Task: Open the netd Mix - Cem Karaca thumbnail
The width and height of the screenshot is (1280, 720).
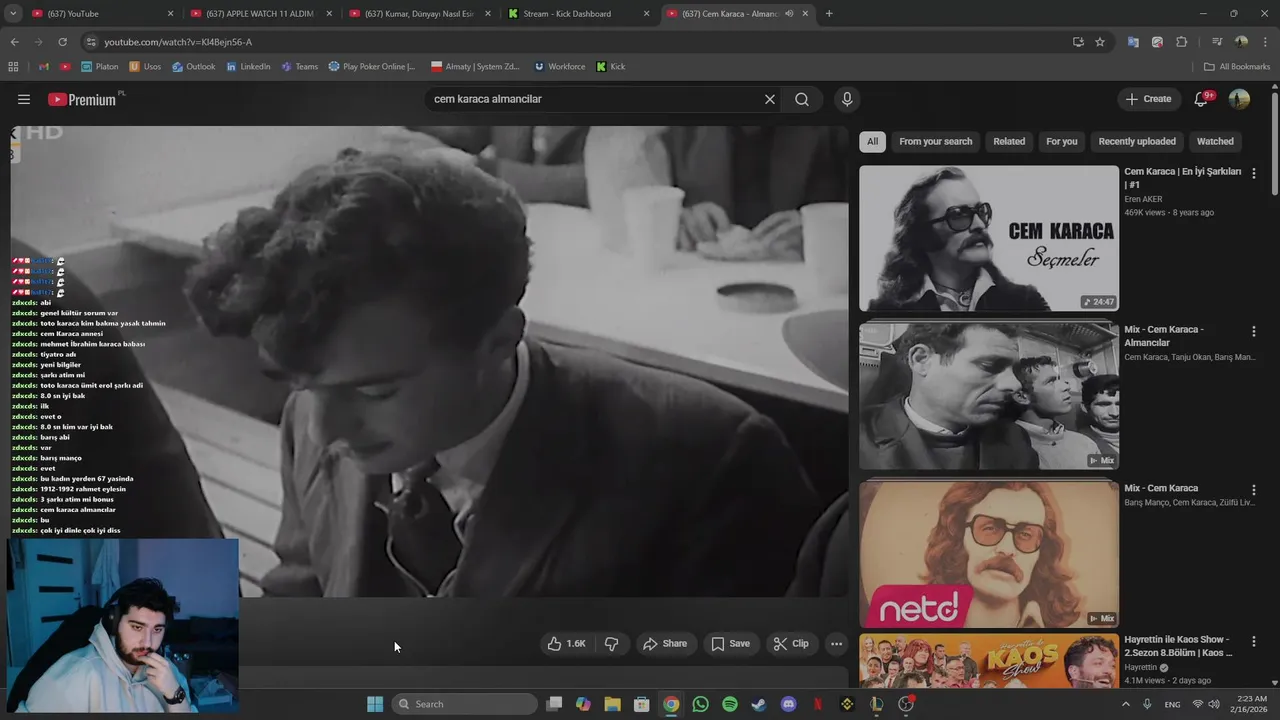Action: (989, 554)
